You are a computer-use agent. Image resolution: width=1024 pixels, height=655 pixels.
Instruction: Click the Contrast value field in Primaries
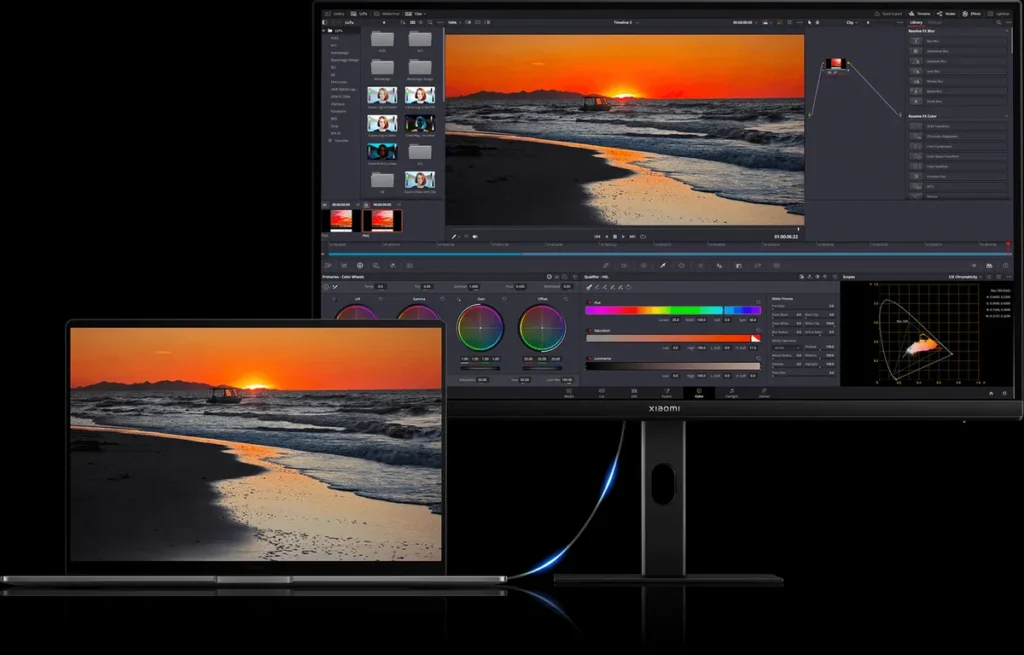coord(474,287)
